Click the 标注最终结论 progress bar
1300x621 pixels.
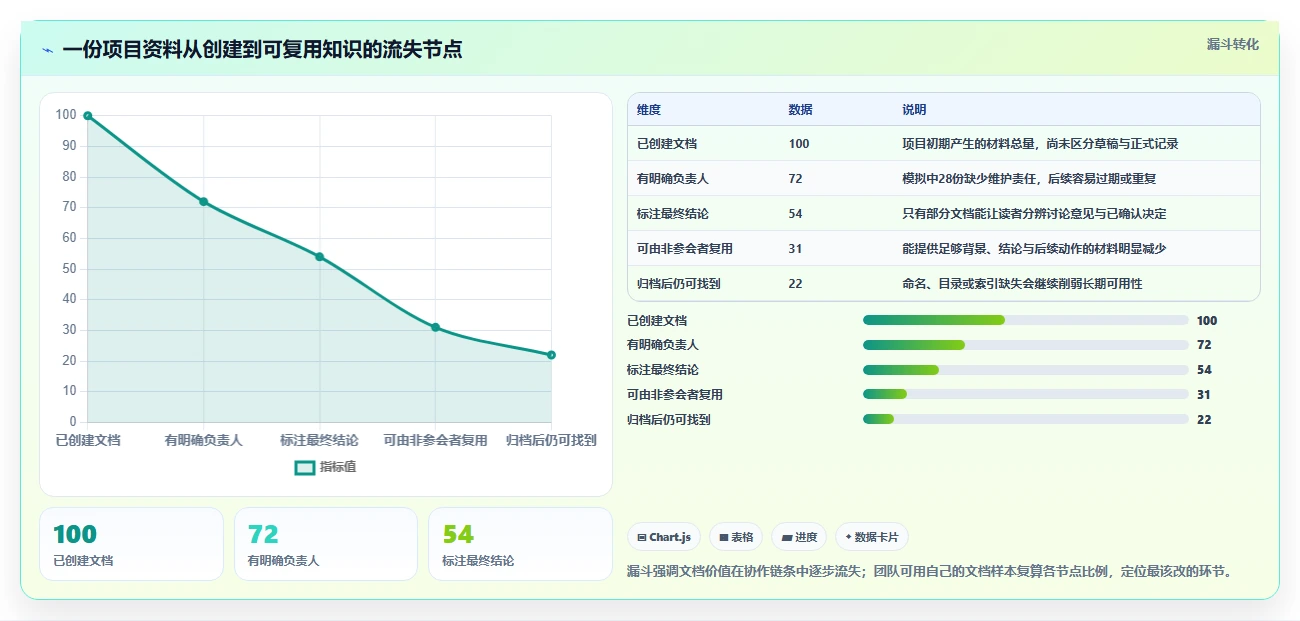pyautogui.click(x=1025, y=370)
